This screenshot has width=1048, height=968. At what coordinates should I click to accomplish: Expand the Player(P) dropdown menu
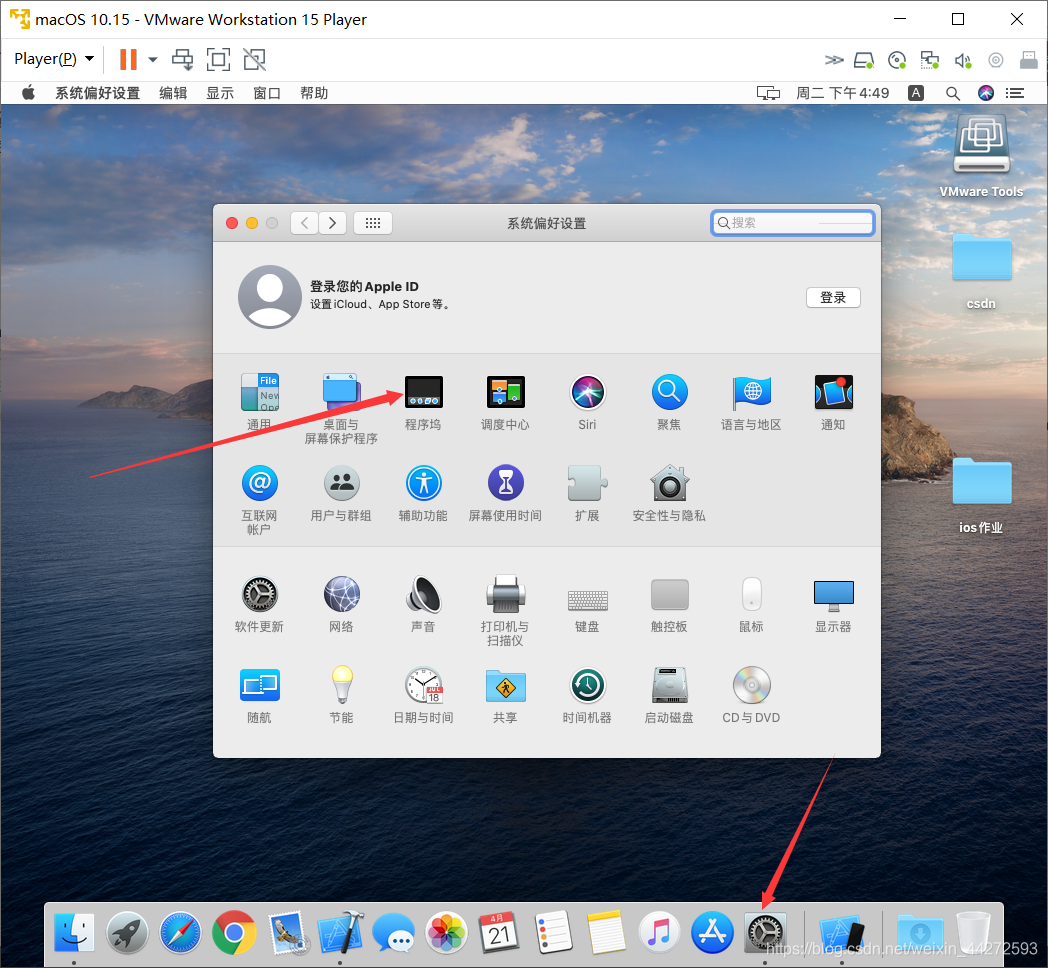(x=54, y=59)
